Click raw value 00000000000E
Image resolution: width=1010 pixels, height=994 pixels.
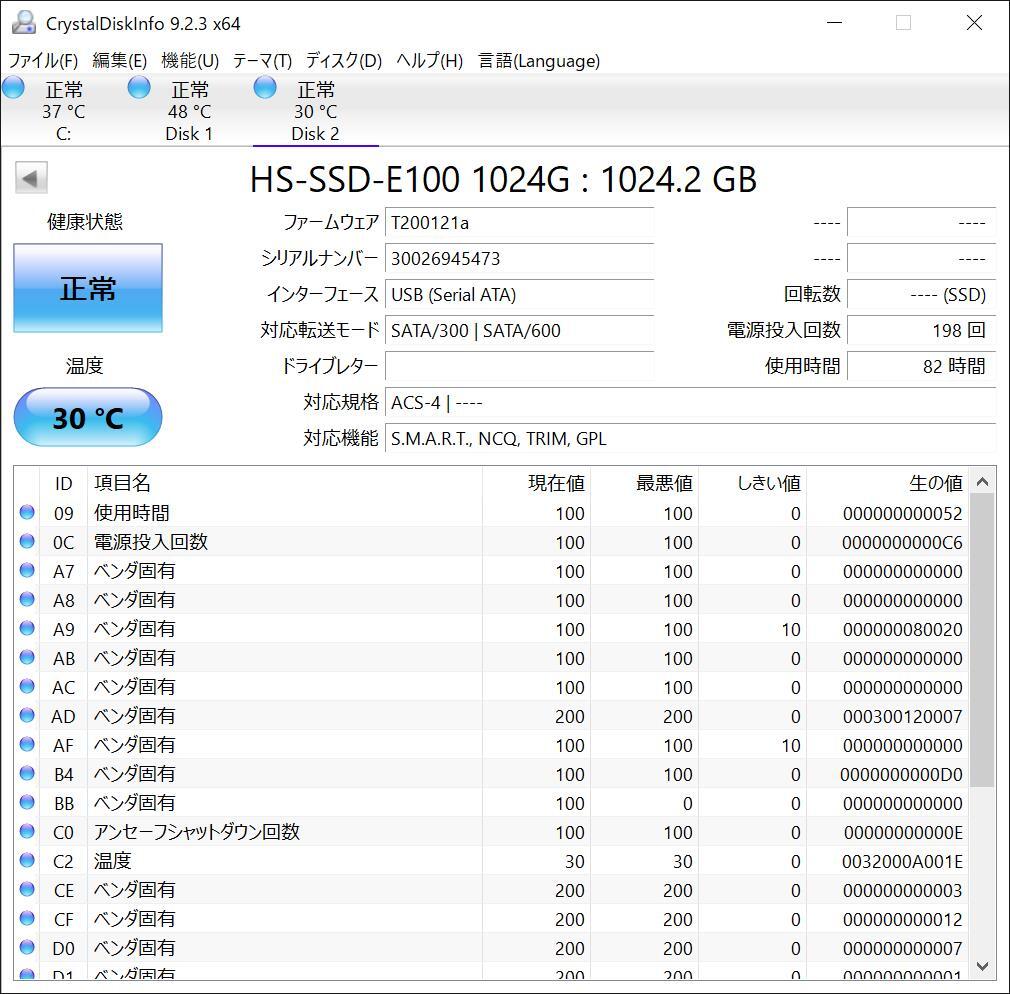coord(903,832)
